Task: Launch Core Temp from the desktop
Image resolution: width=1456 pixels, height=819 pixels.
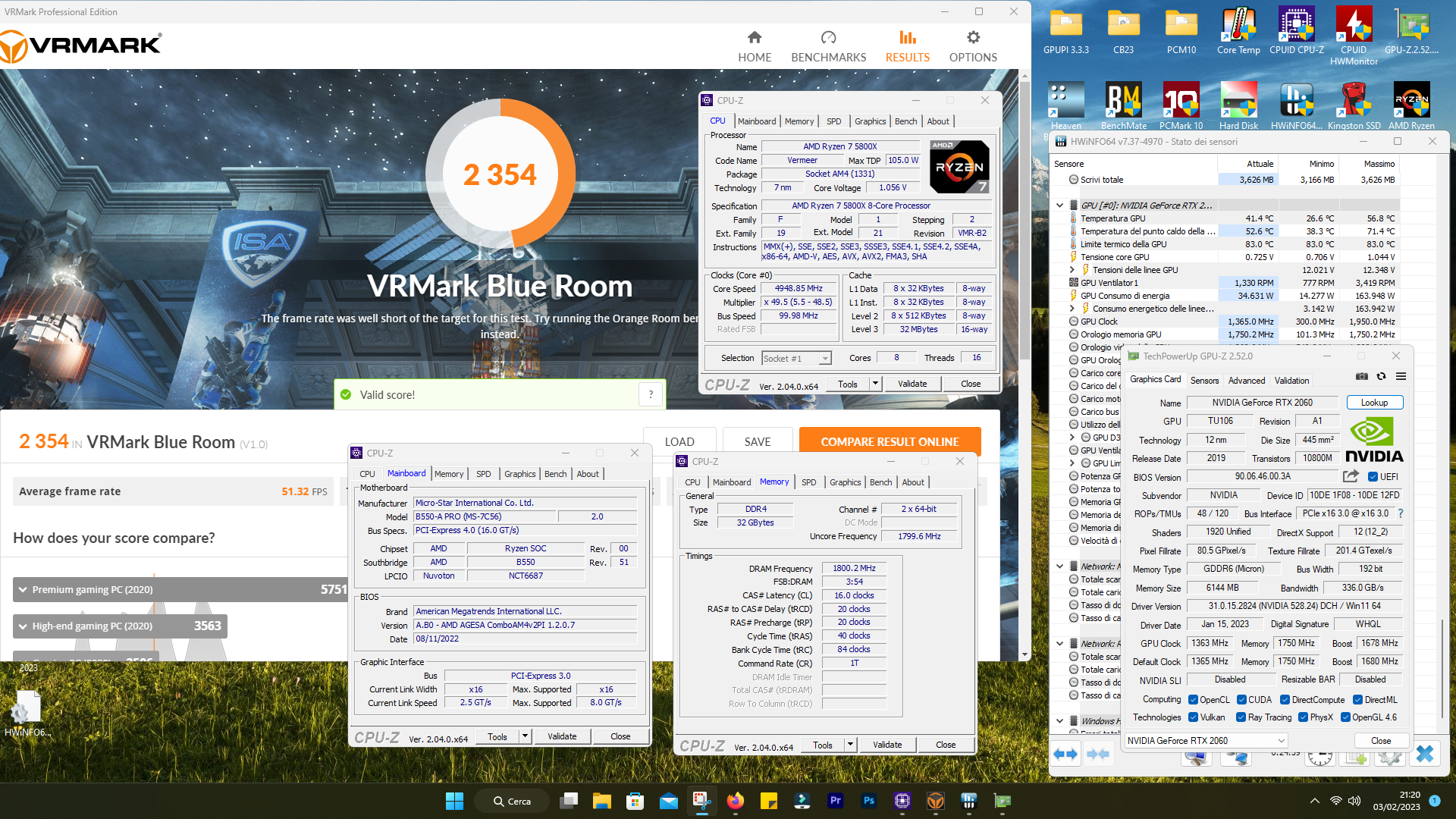Action: pyautogui.click(x=1238, y=32)
